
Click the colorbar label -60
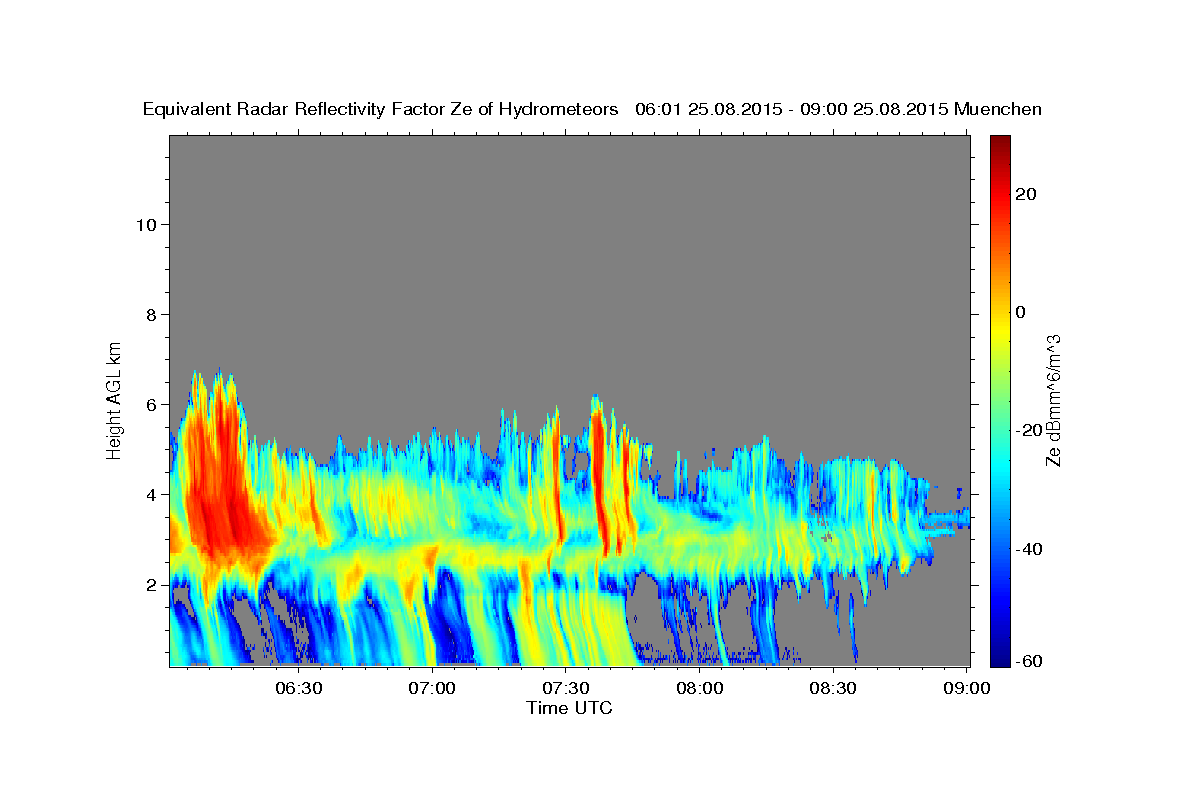(x=1029, y=662)
